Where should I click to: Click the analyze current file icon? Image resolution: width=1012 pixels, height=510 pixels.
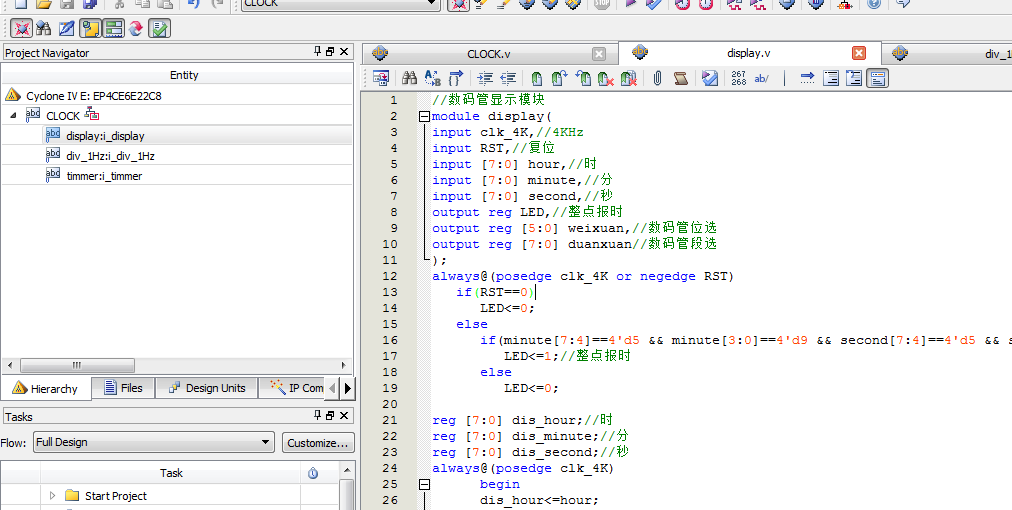[x=710, y=78]
